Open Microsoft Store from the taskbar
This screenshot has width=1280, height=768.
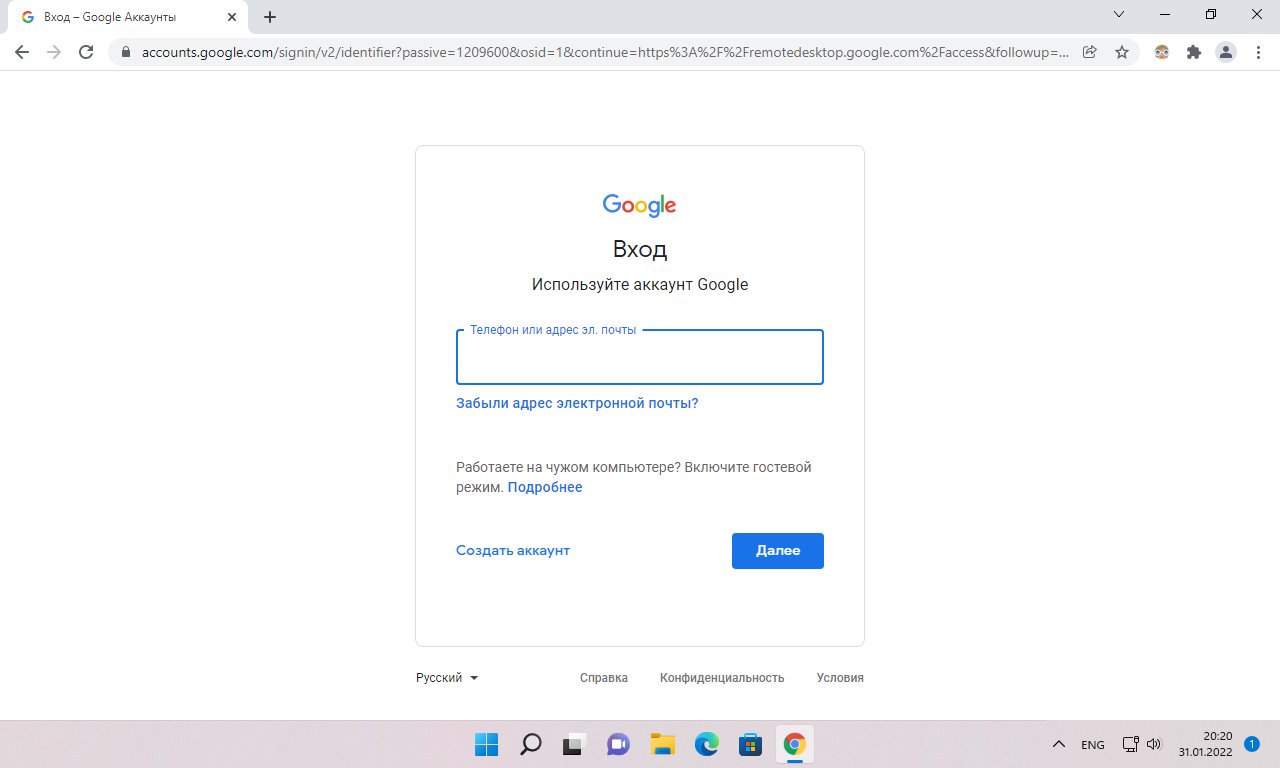pyautogui.click(x=750, y=744)
